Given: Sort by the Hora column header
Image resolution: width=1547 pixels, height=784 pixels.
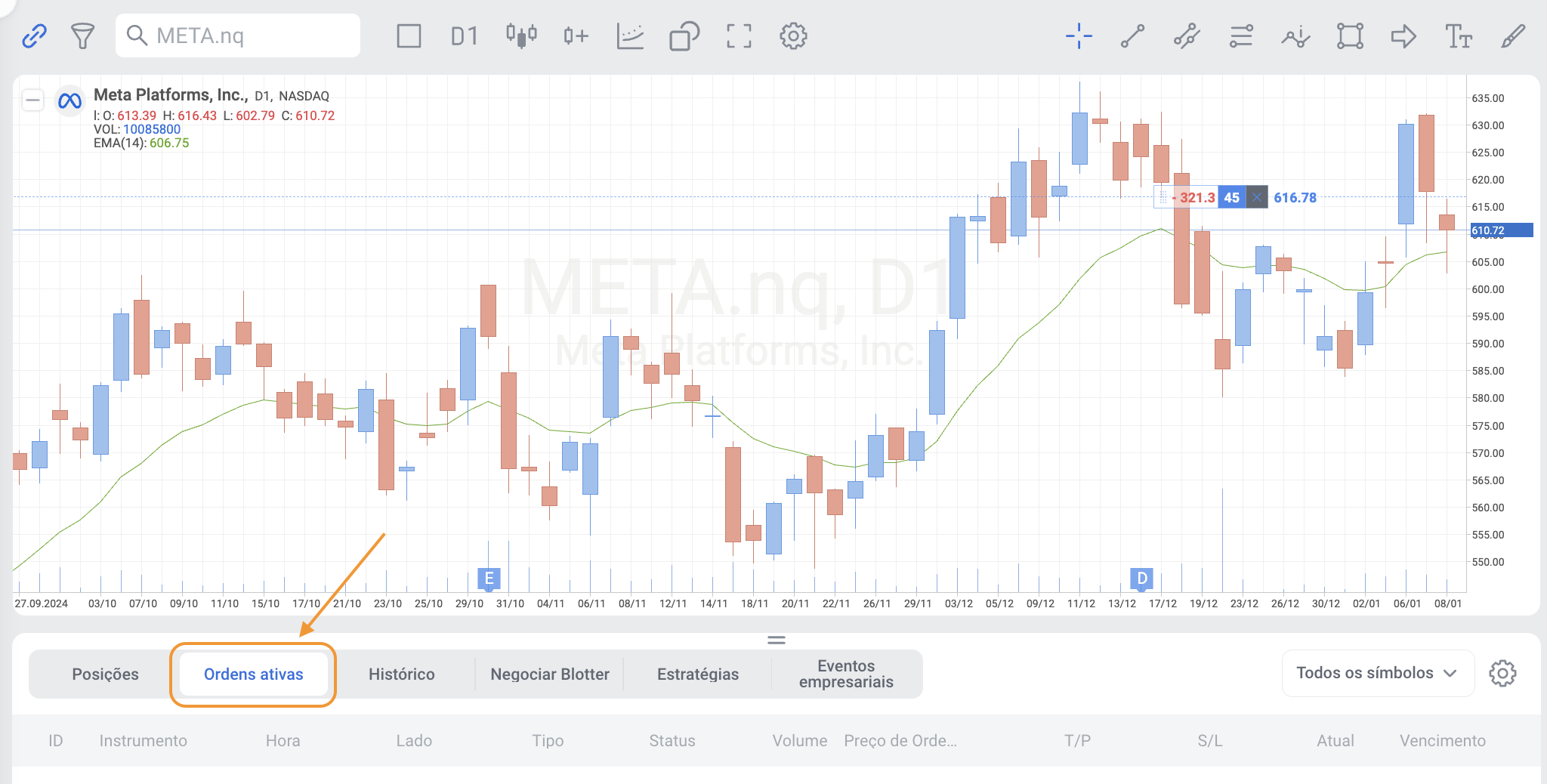Looking at the screenshot, I should (x=283, y=741).
